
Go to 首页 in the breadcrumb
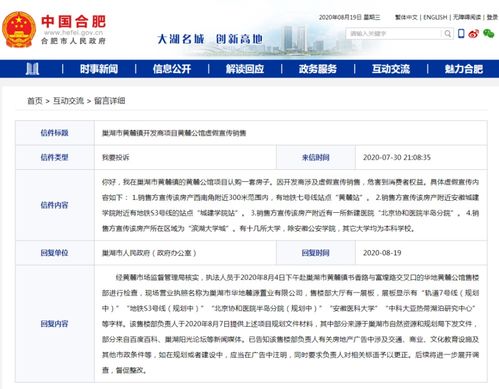(35, 101)
